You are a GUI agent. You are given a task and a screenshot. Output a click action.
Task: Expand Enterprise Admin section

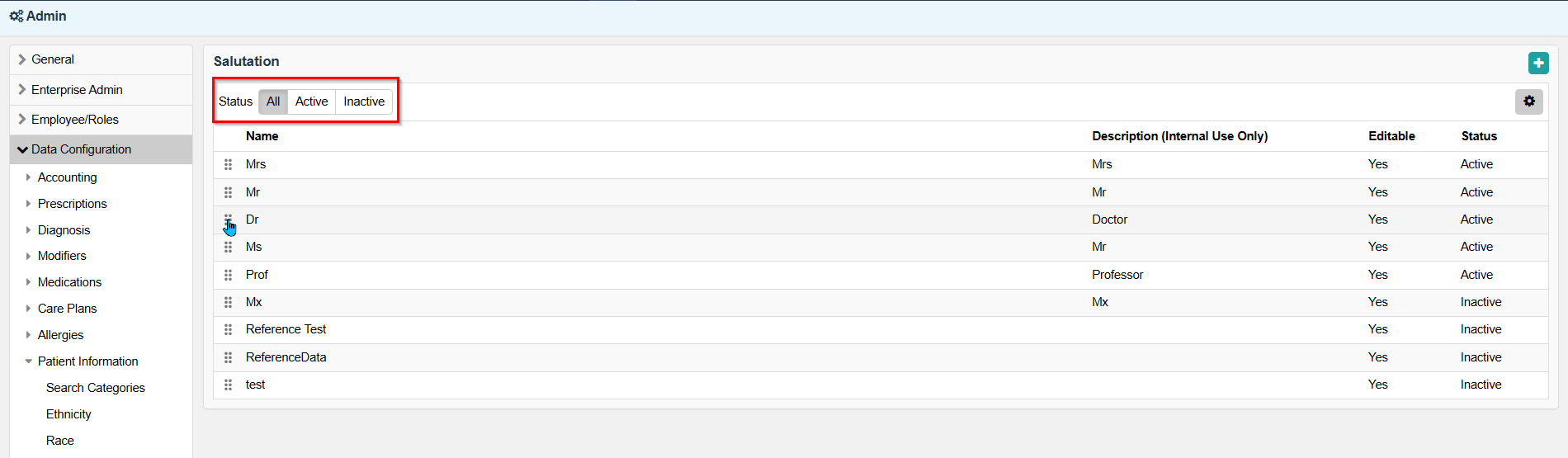76,90
